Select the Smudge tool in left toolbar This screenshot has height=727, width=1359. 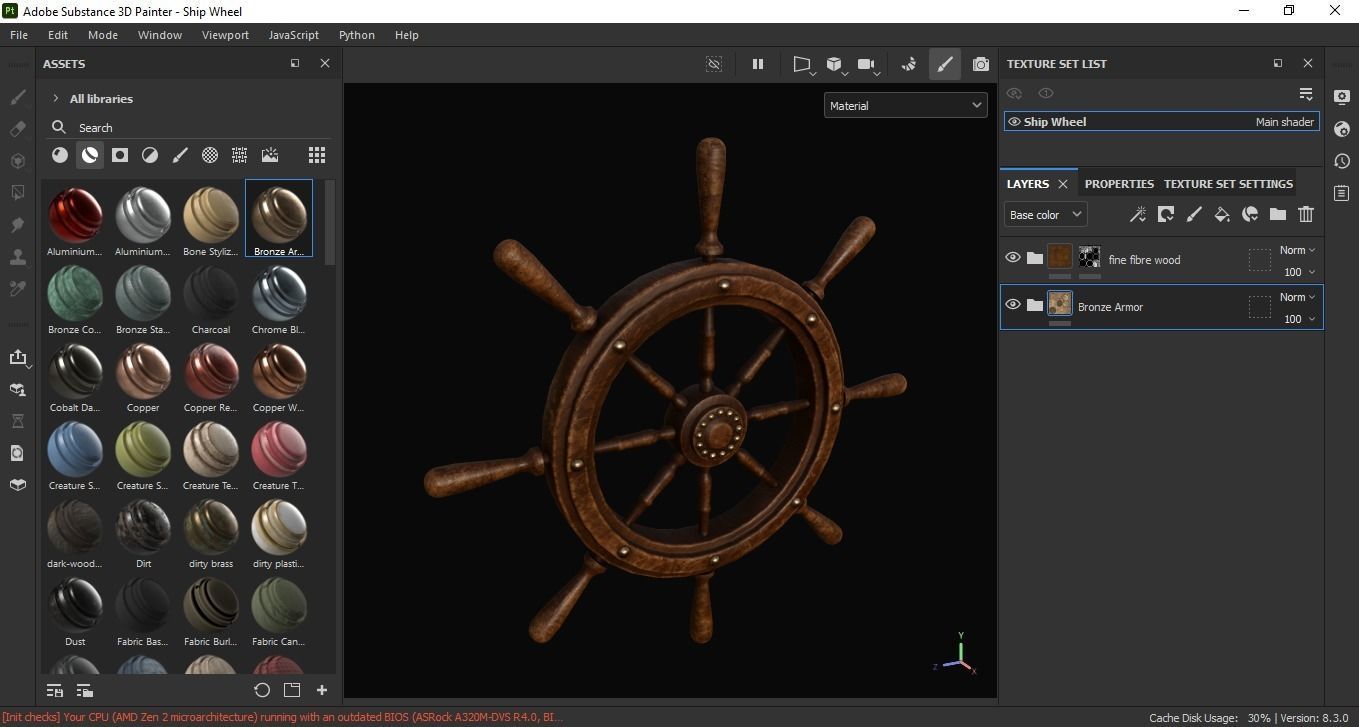point(17,225)
